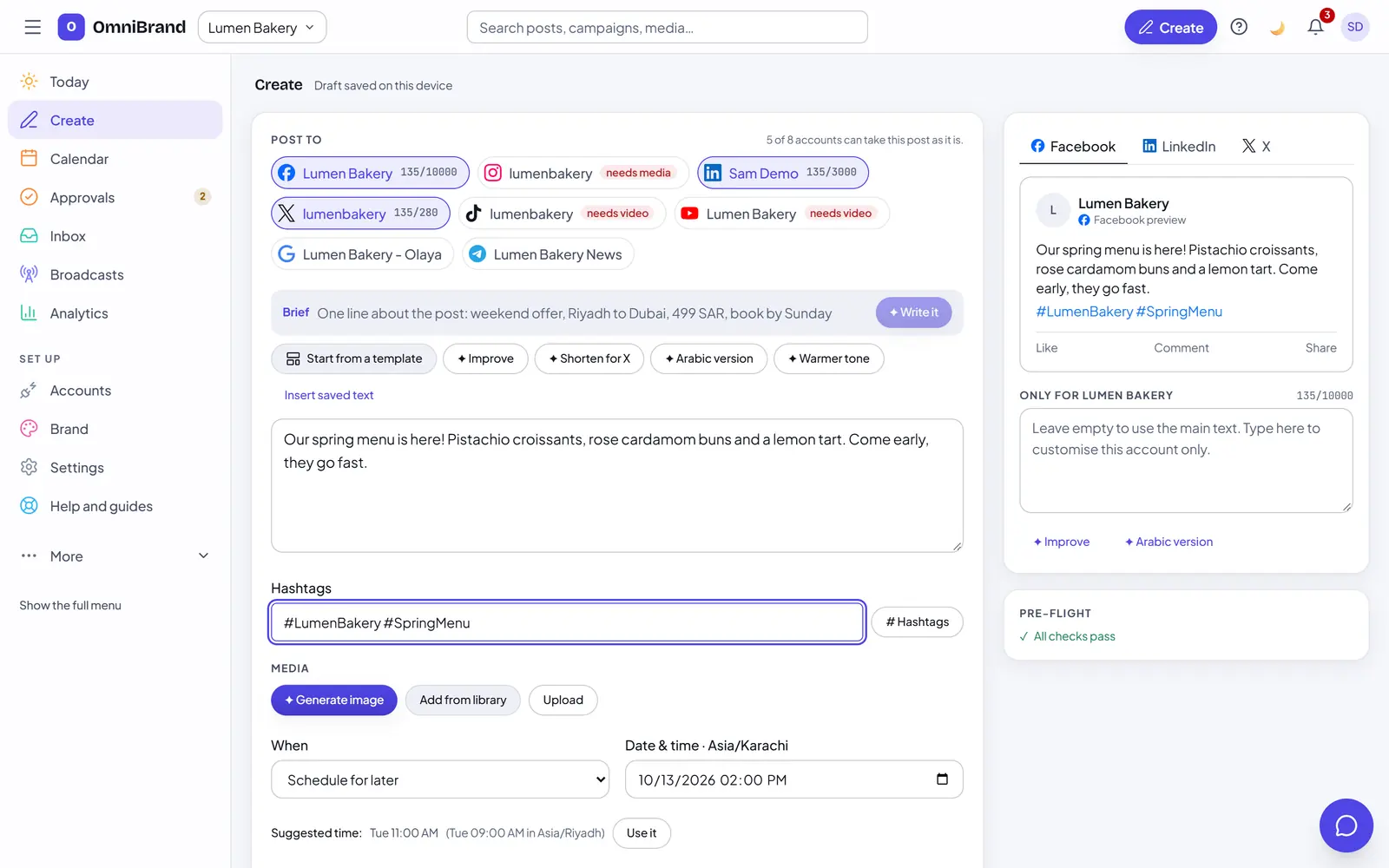Click the date and time field
The width and height of the screenshot is (1389, 868).
tap(793, 779)
